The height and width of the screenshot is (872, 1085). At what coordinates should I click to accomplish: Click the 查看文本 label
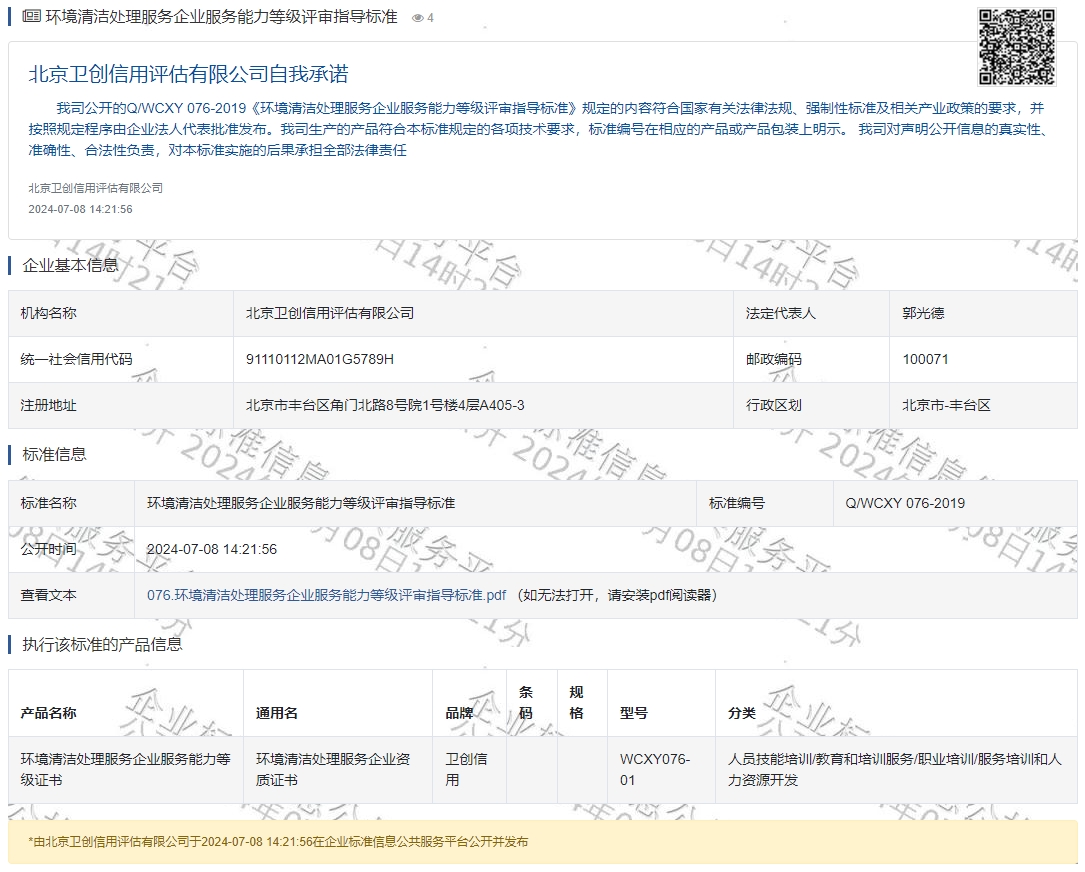coord(48,595)
